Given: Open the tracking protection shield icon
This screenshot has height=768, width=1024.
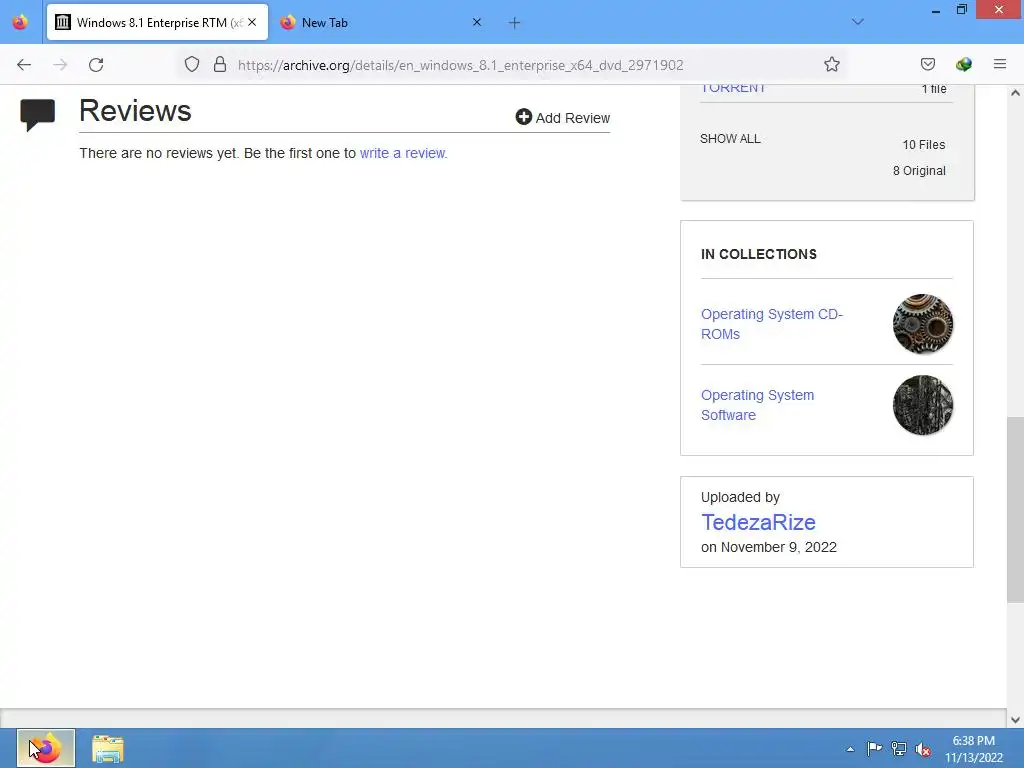Looking at the screenshot, I should [x=191, y=64].
